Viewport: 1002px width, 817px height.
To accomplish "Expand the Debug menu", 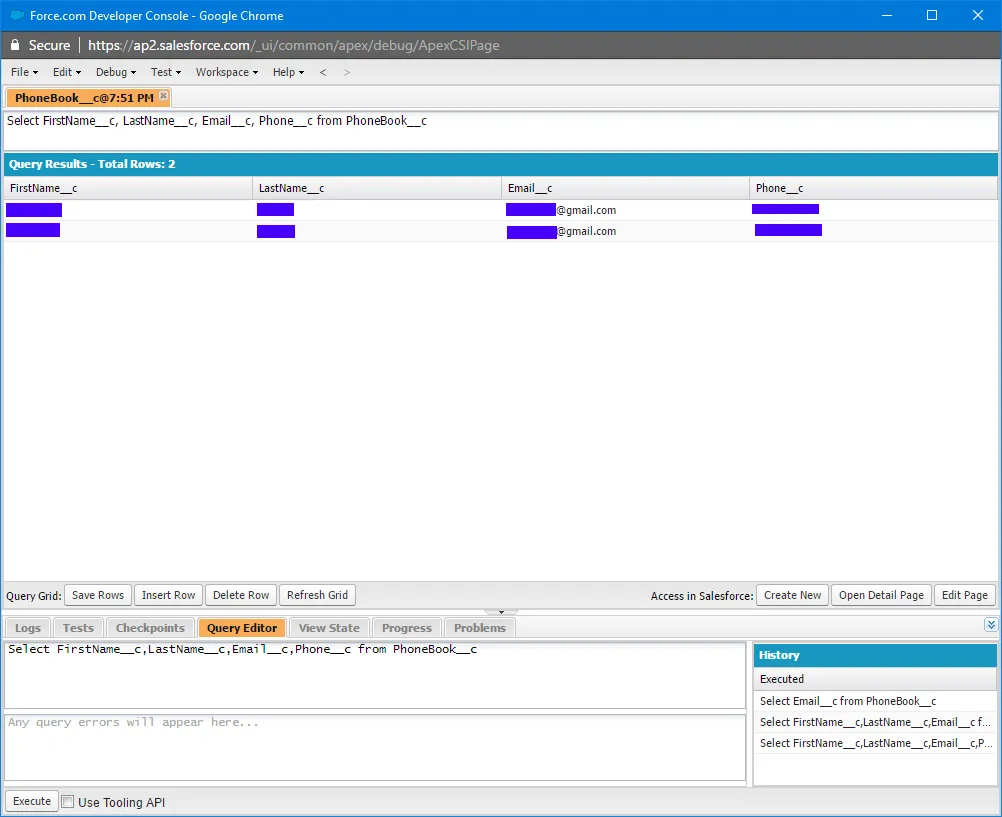I will coord(116,72).
